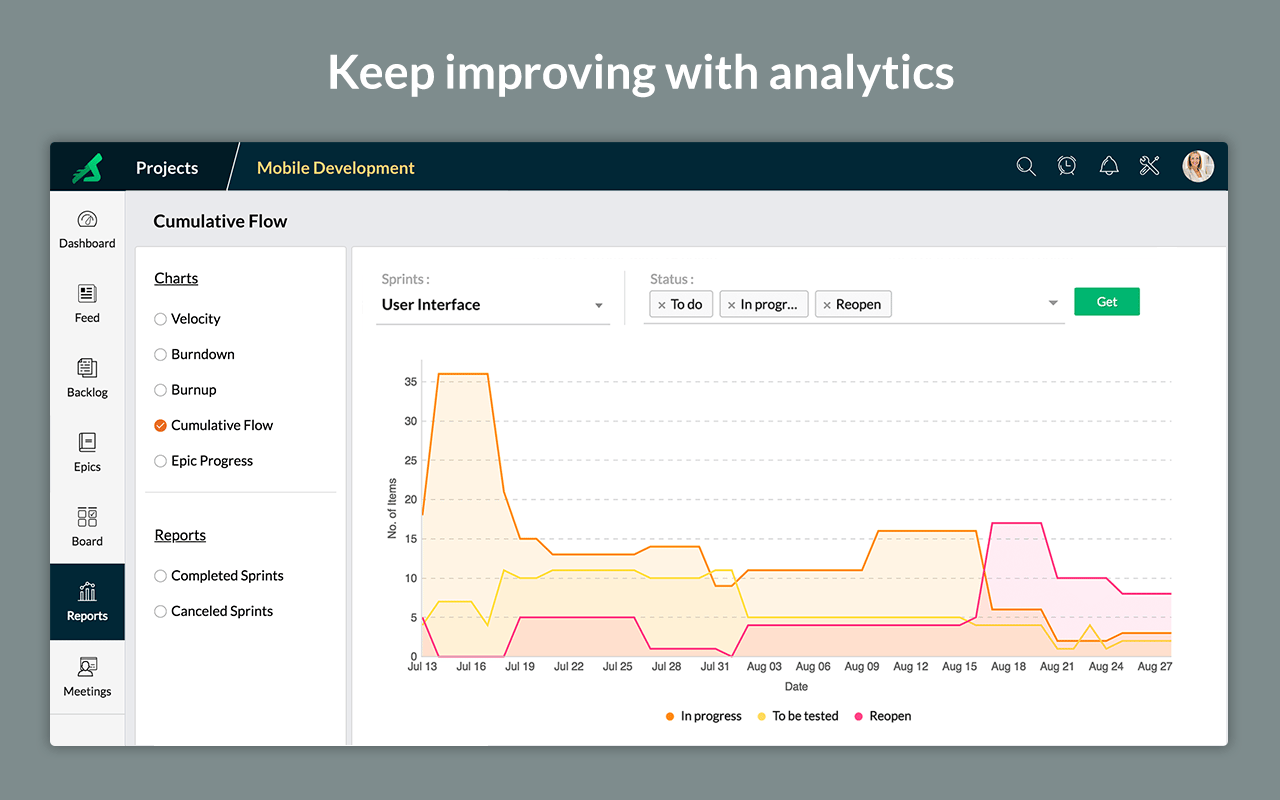Open notifications via the bell icon
Image resolution: width=1280 pixels, height=800 pixels.
click(x=1108, y=166)
